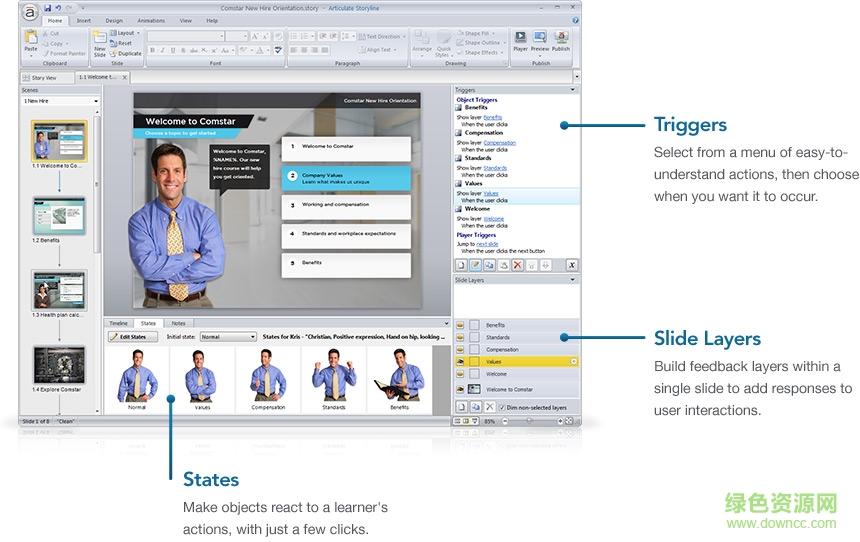Click the Edit States button
860x542 pixels.
pyautogui.click(x=127, y=337)
